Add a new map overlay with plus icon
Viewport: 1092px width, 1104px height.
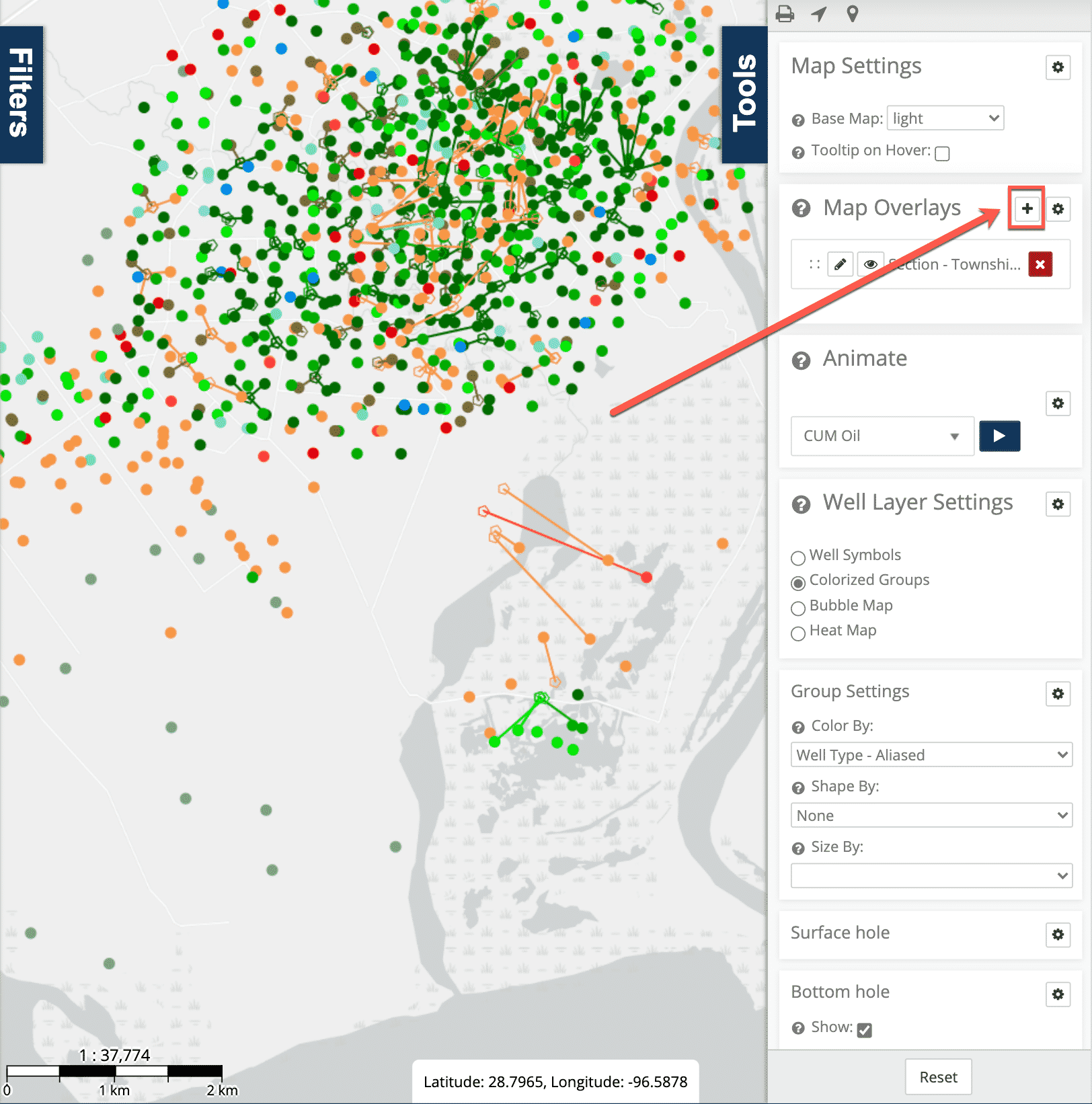tap(1026, 208)
